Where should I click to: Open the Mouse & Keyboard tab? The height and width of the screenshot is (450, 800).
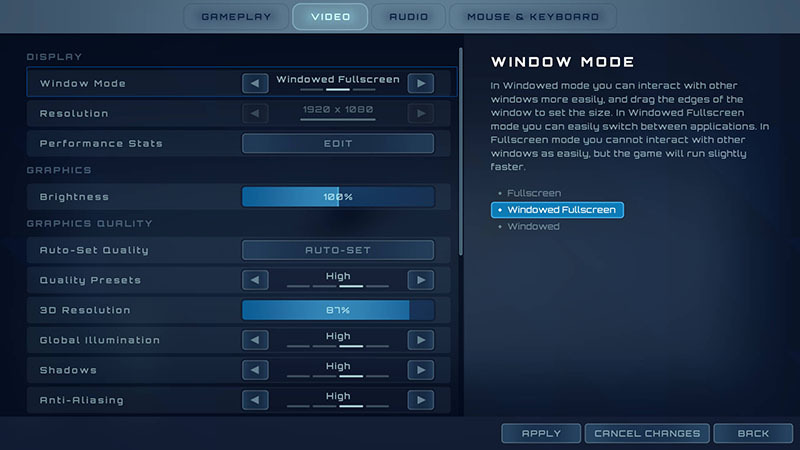[x=533, y=17]
